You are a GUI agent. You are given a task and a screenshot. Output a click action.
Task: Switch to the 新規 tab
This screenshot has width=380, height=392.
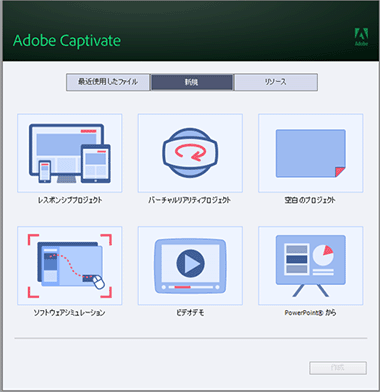click(192, 82)
